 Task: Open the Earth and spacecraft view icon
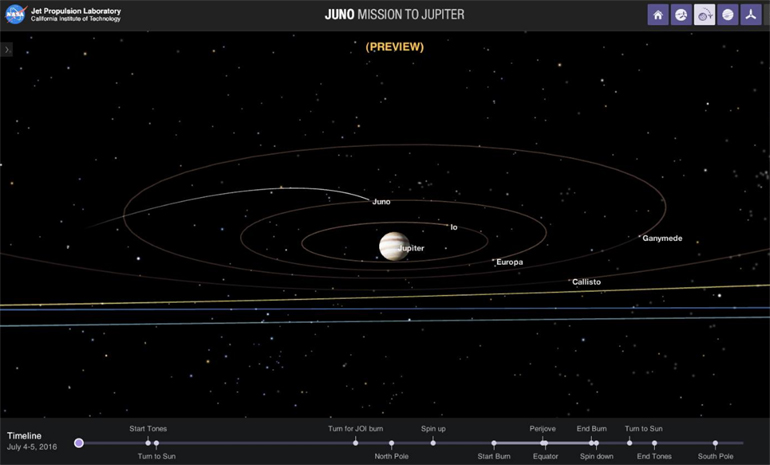click(x=681, y=15)
